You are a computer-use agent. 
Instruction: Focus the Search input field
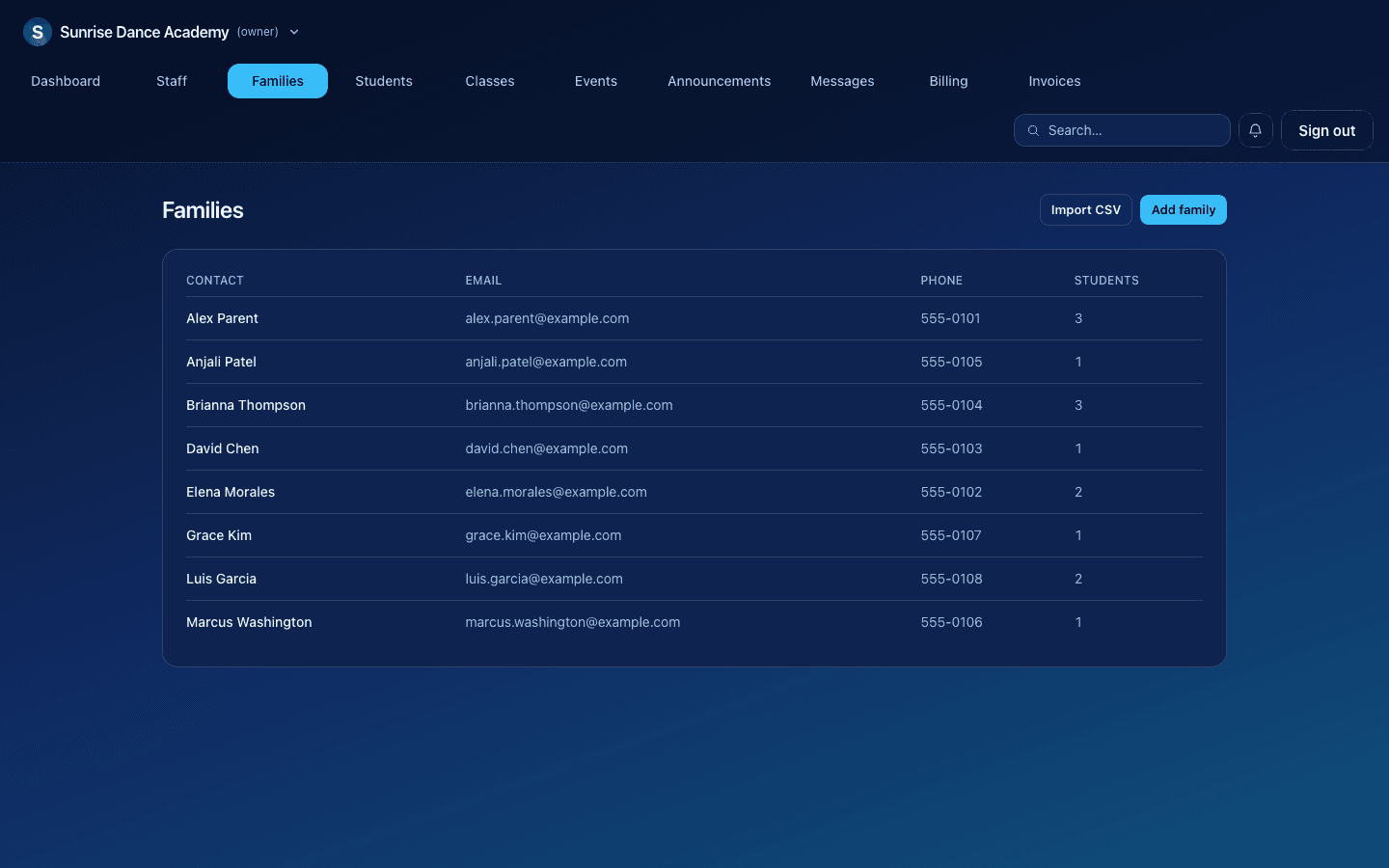pyautogui.click(x=1122, y=130)
